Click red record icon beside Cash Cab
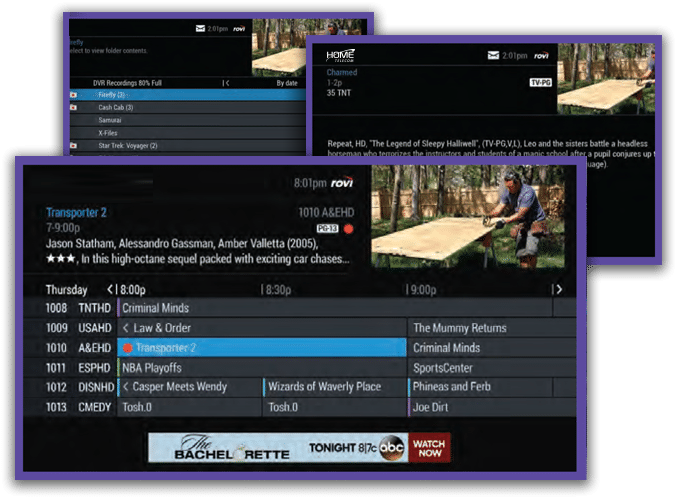 (x=73, y=108)
